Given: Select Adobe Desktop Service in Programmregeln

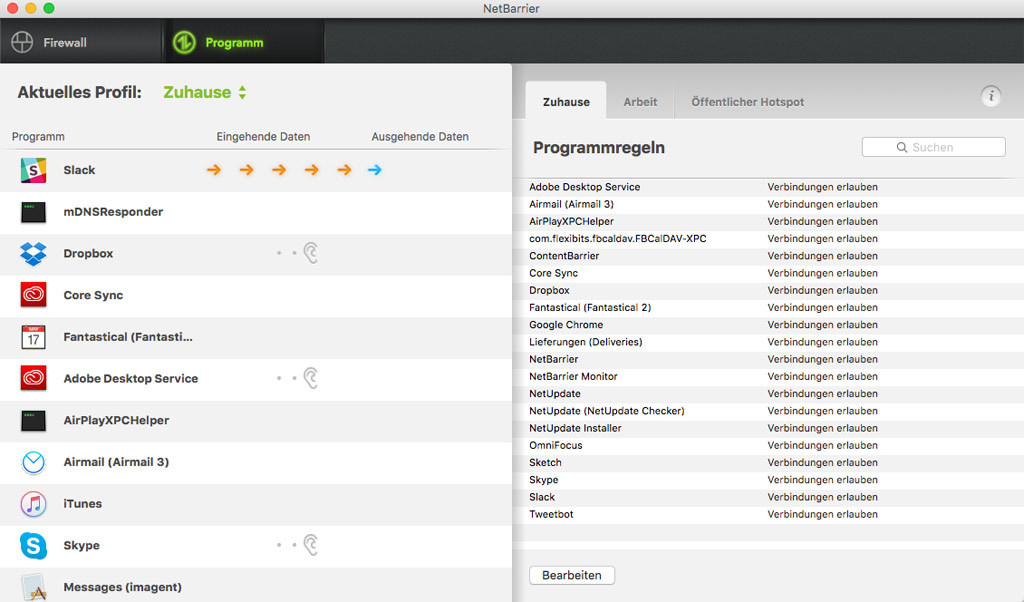Looking at the screenshot, I should coord(768,187).
